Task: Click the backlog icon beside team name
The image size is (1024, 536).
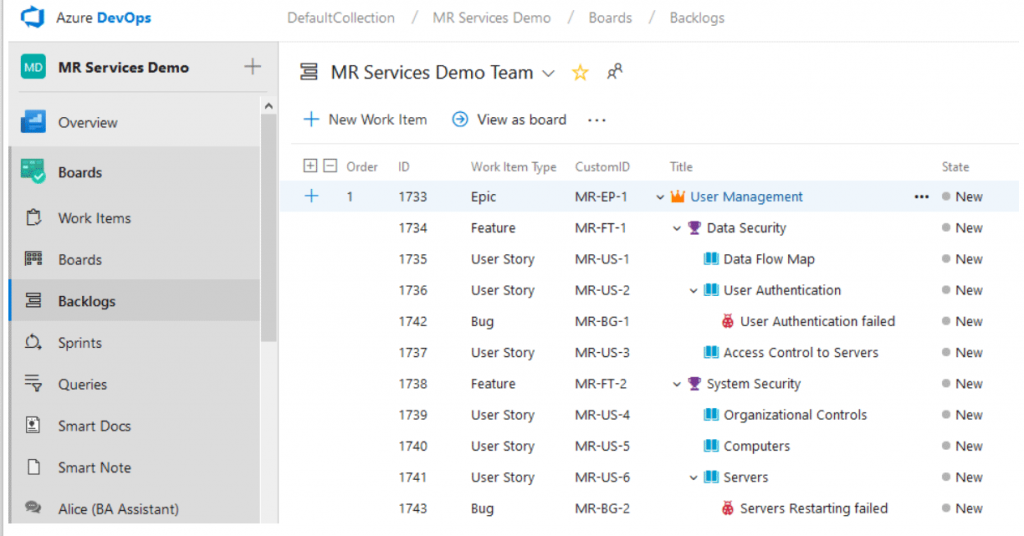Action: click(309, 72)
